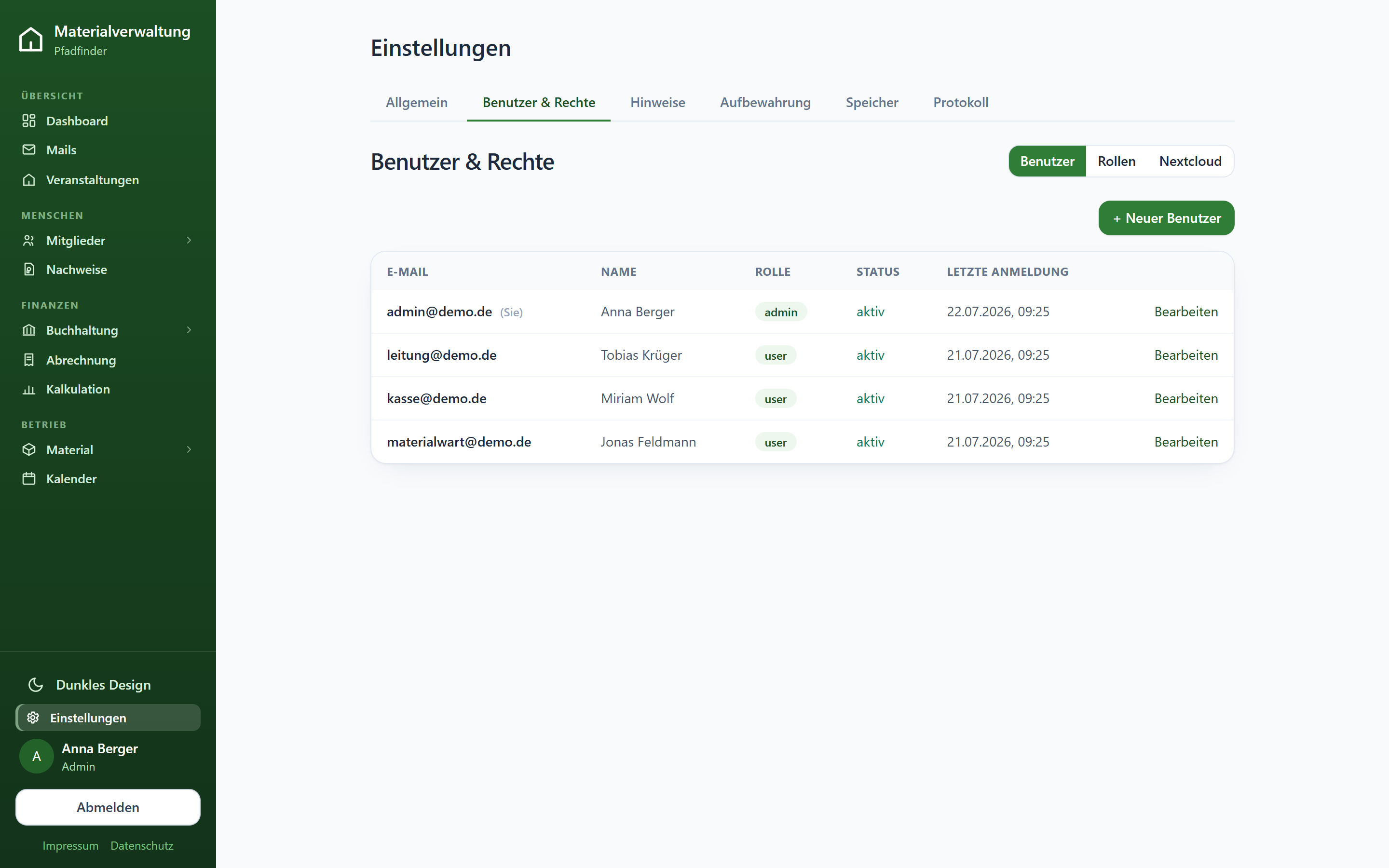
Task: Open Mails via the envelope icon
Action: pyautogui.click(x=29, y=150)
